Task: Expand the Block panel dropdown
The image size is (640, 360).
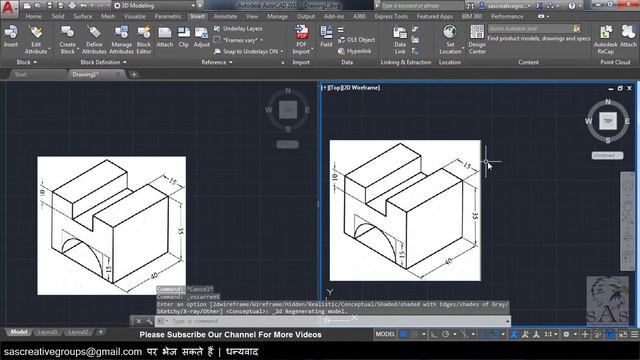Action: click(27, 62)
